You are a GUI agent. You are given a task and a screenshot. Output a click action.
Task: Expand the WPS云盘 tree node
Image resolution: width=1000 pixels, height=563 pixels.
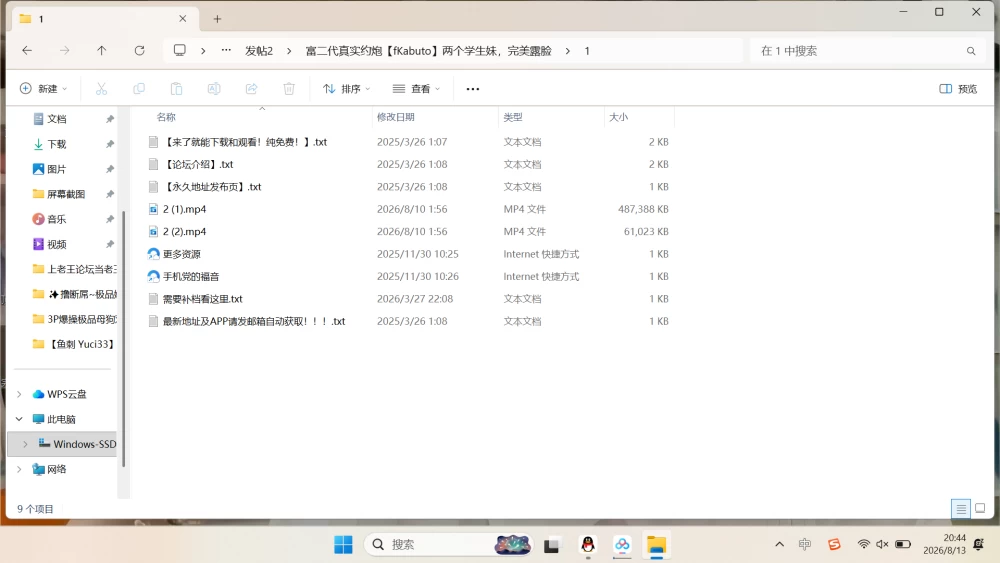[x=19, y=394]
